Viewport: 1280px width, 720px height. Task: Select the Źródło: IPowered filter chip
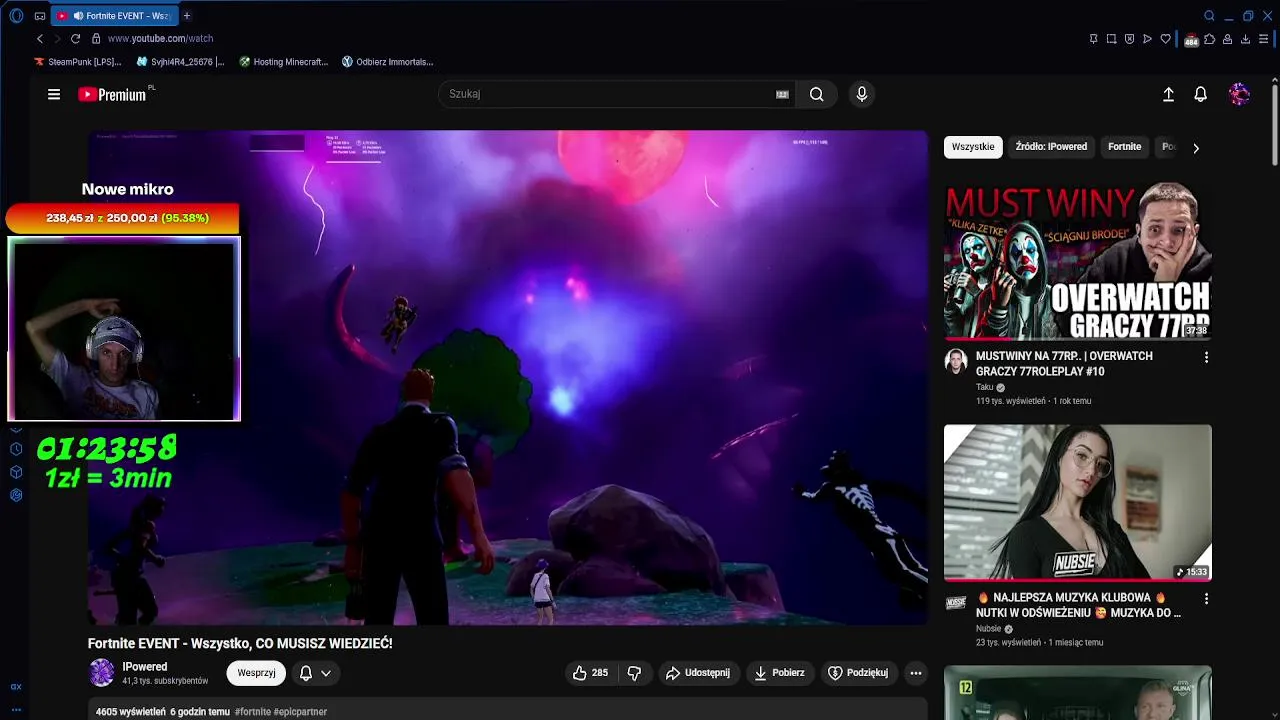[1051, 147]
